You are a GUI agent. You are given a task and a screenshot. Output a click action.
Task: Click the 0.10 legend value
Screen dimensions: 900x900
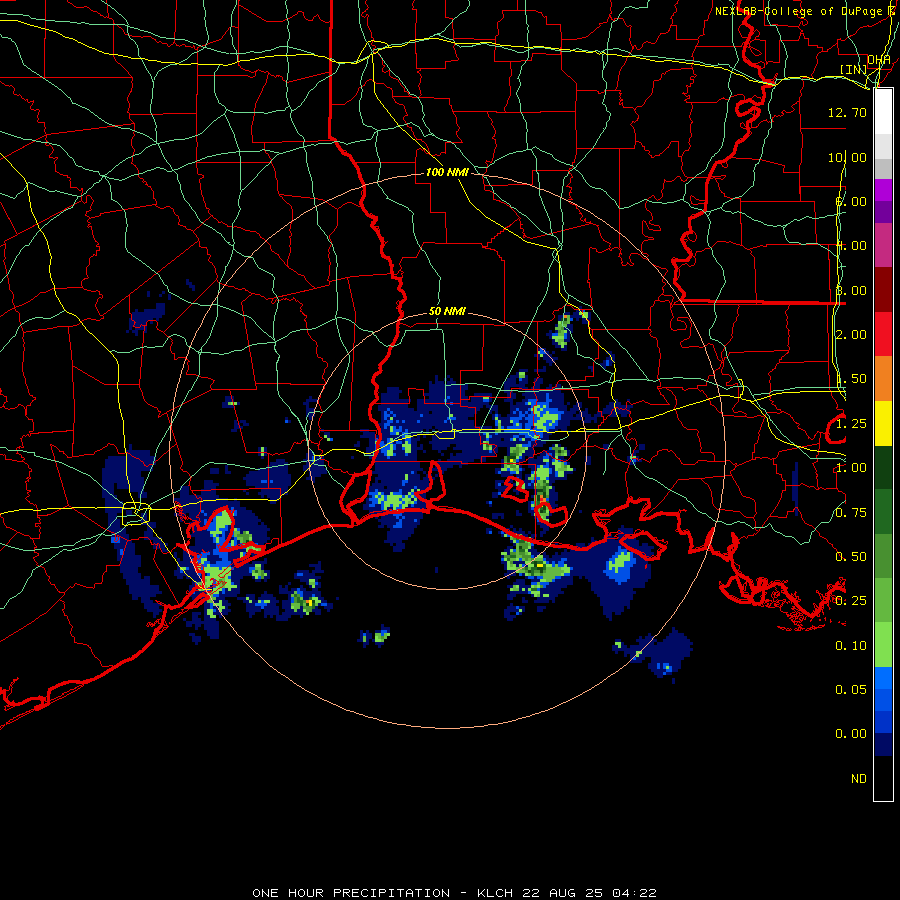(851, 646)
